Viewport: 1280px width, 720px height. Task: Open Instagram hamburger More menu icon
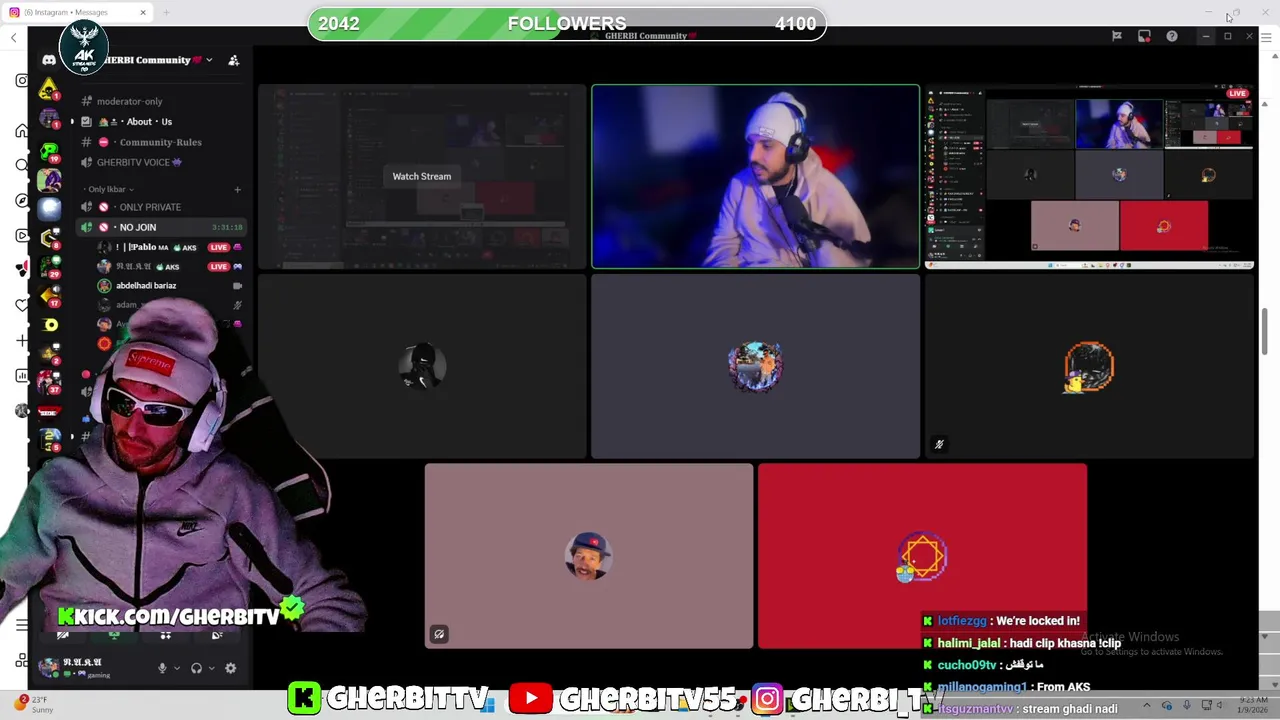(22, 625)
